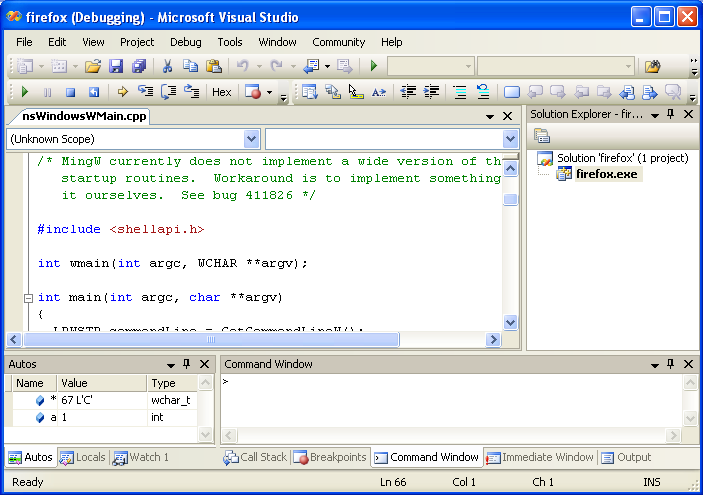Click the Redo arrow icon

click(277, 66)
